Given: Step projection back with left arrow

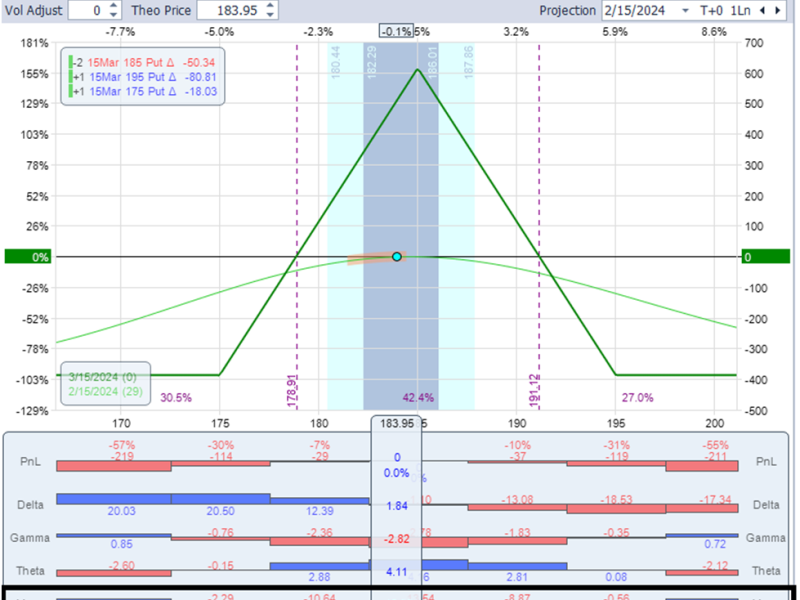Looking at the screenshot, I should pyautogui.click(x=764, y=10).
